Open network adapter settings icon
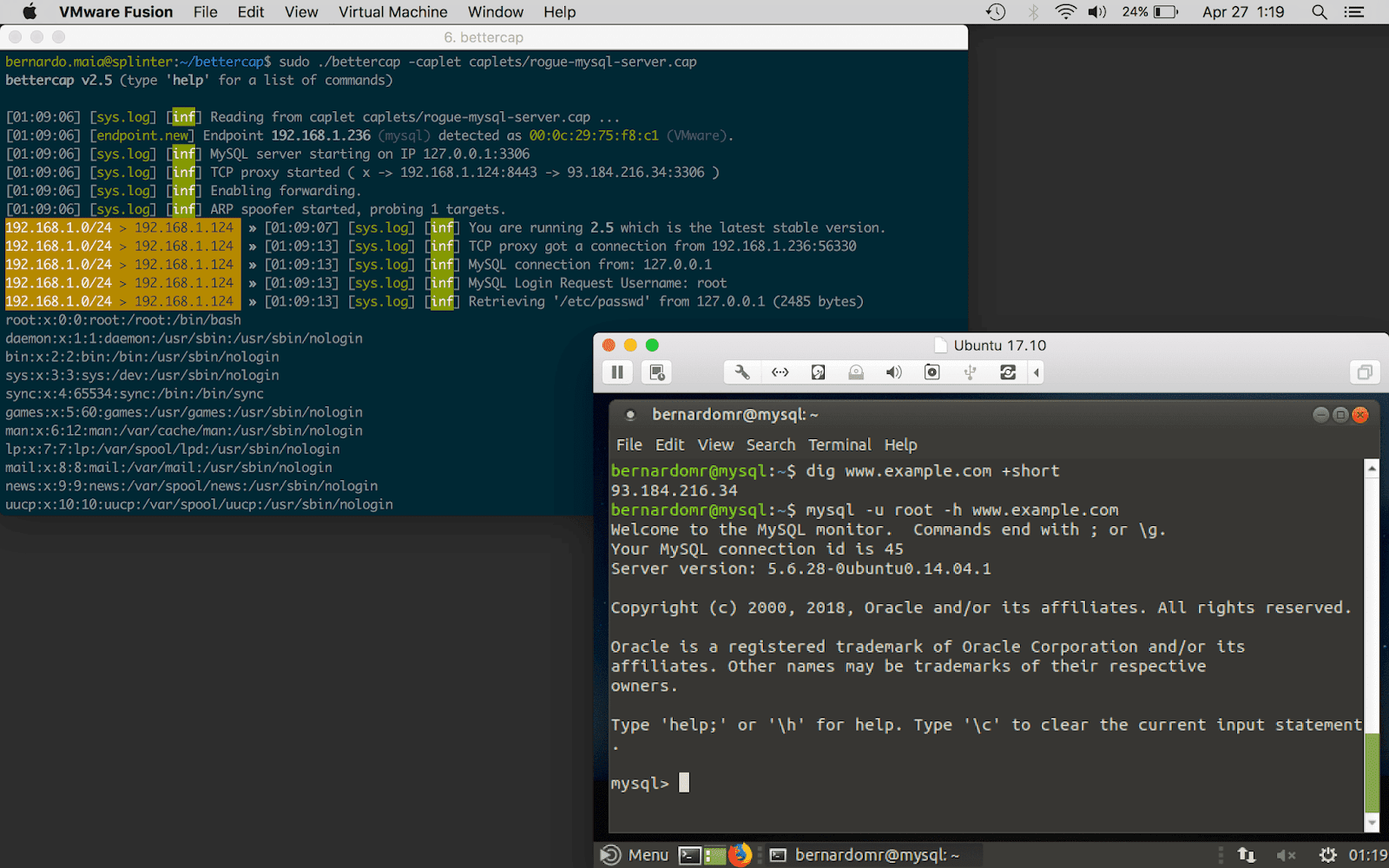The width and height of the screenshot is (1389, 868). coord(780,372)
